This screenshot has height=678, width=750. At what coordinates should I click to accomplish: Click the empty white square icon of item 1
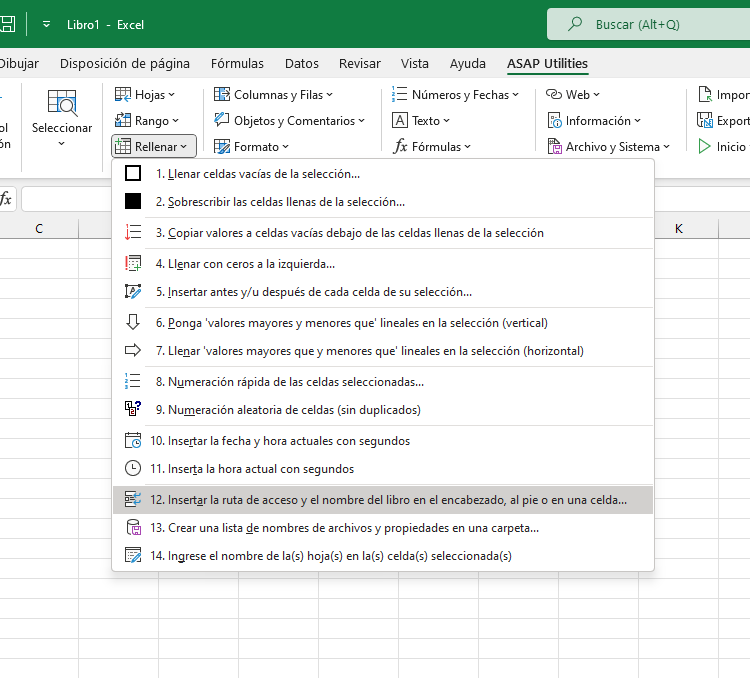click(133, 173)
